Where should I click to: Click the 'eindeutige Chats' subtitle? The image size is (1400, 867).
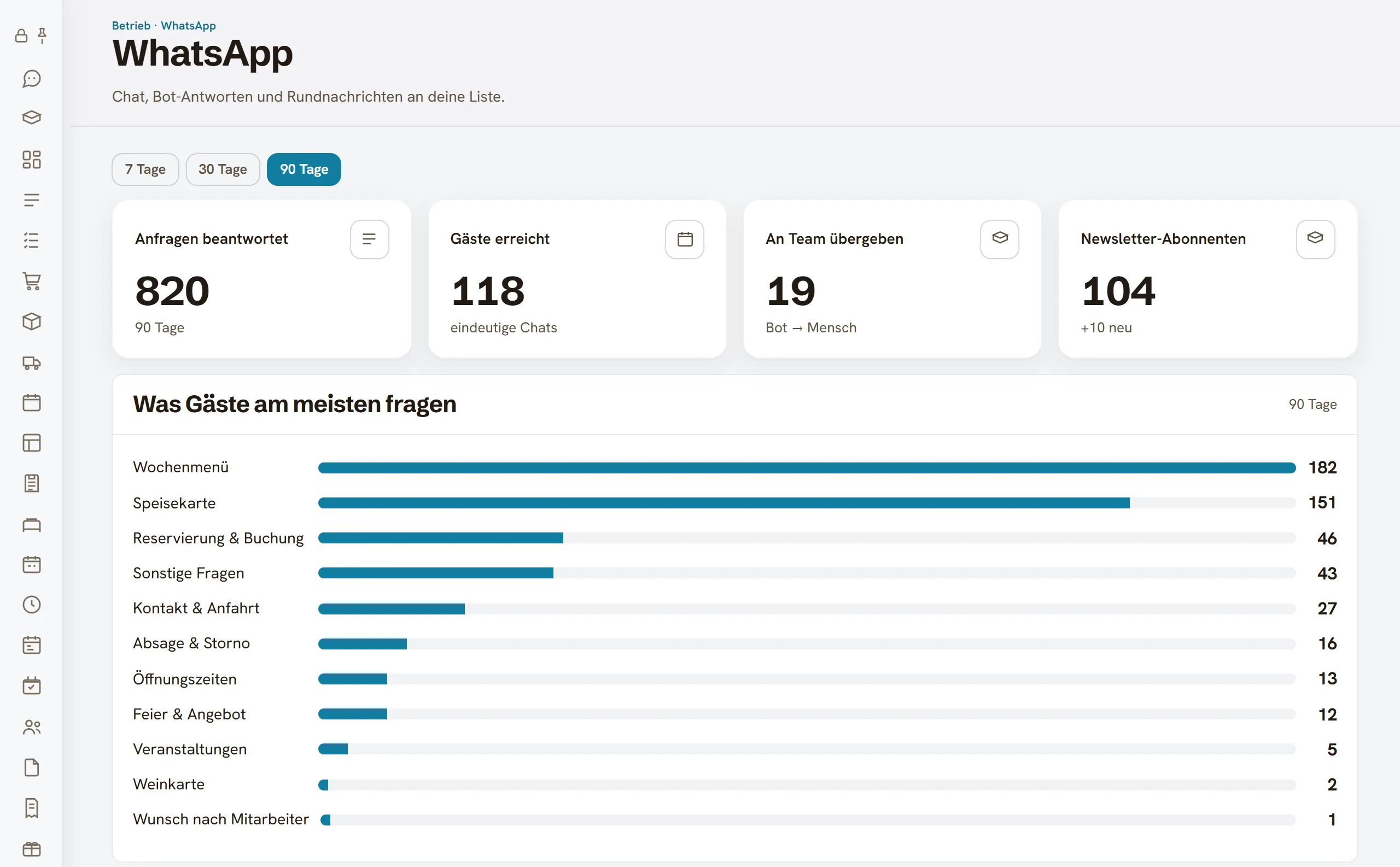(x=504, y=327)
